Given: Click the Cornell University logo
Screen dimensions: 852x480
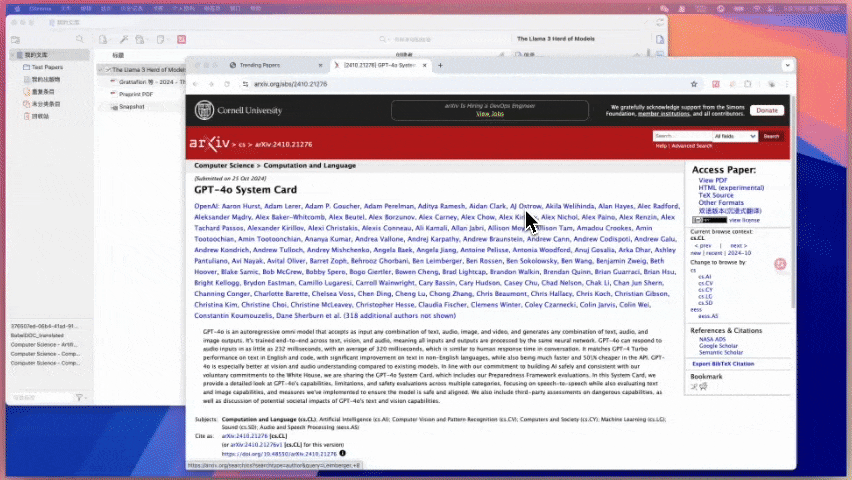Looking at the screenshot, I should [x=239, y=110].
